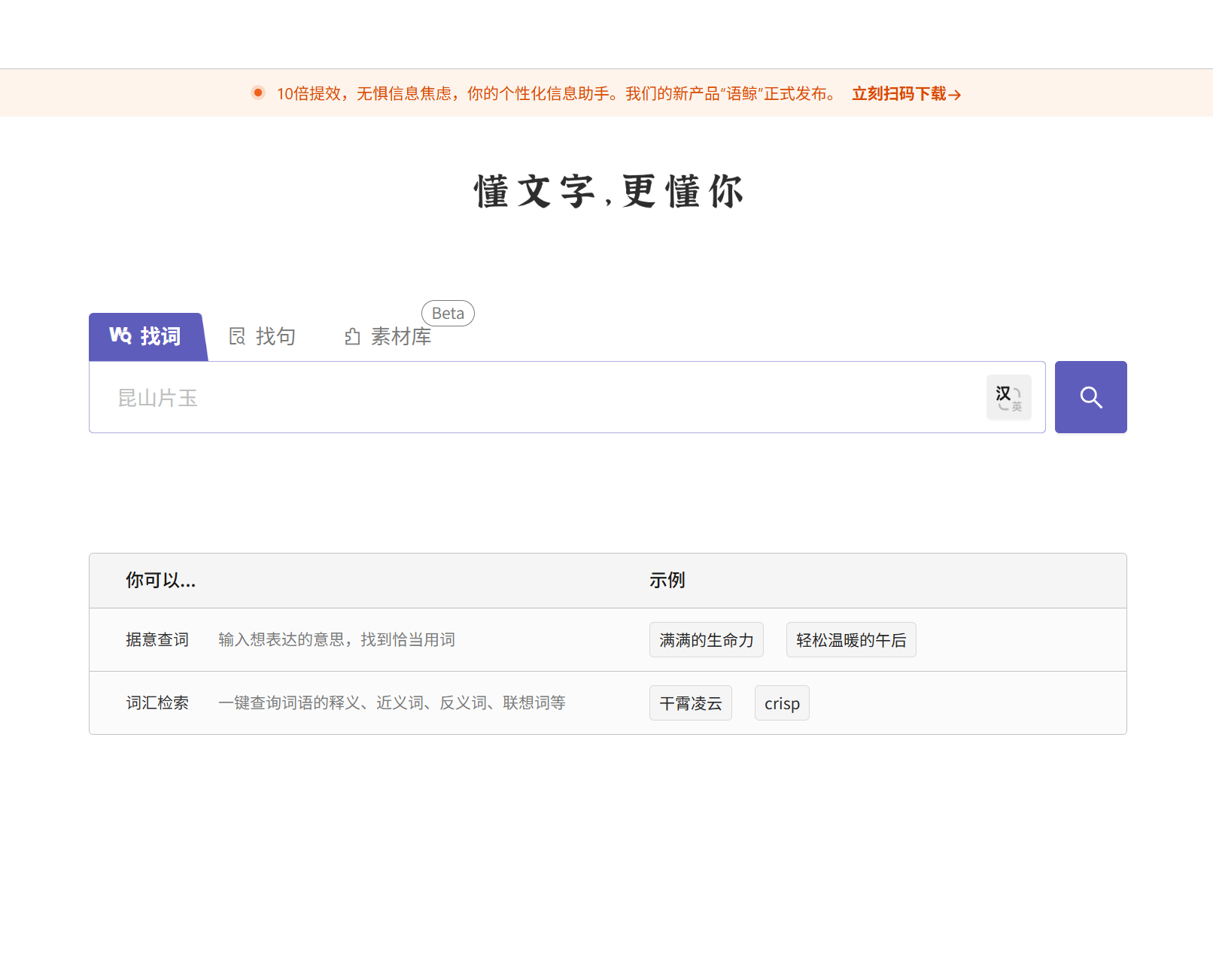Viewport: 1213px width, 980px height.
Task: Click the thumbs-up icon beside 素材库
Action: [351, 336]
